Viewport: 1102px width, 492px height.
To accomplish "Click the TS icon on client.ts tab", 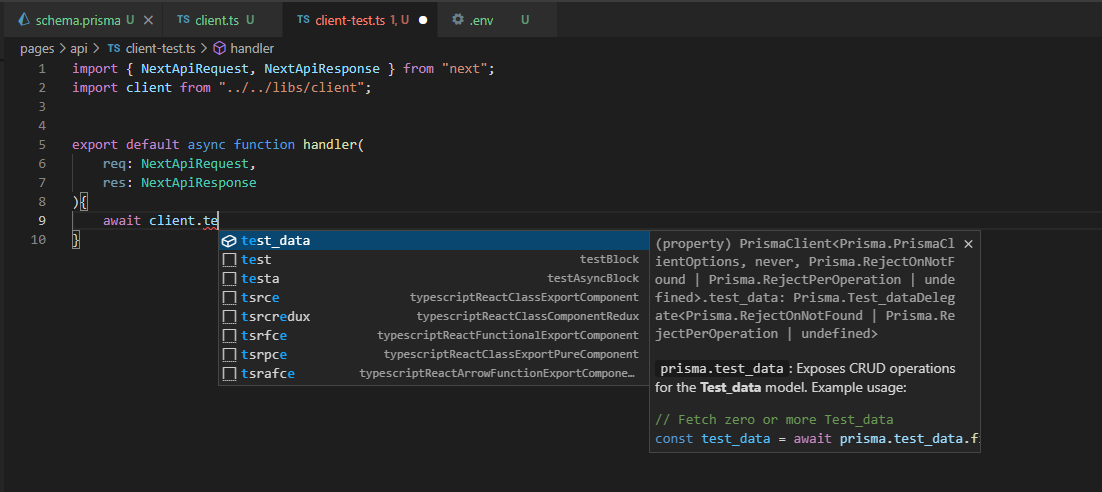I will (x=183, y=20).
